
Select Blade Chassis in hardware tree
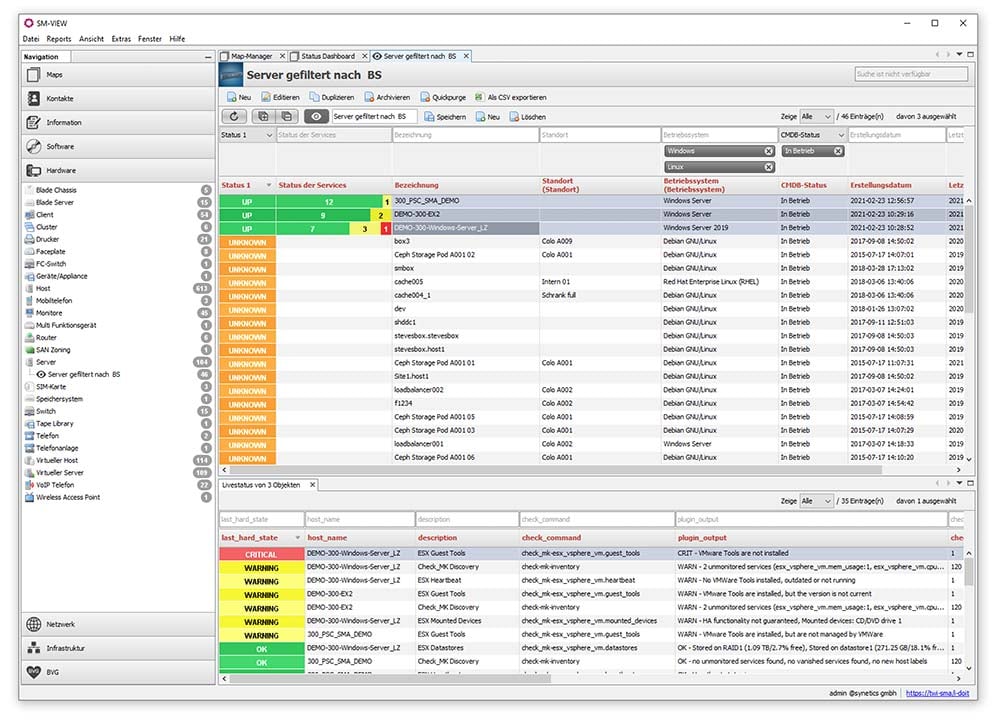pos(56,190)
